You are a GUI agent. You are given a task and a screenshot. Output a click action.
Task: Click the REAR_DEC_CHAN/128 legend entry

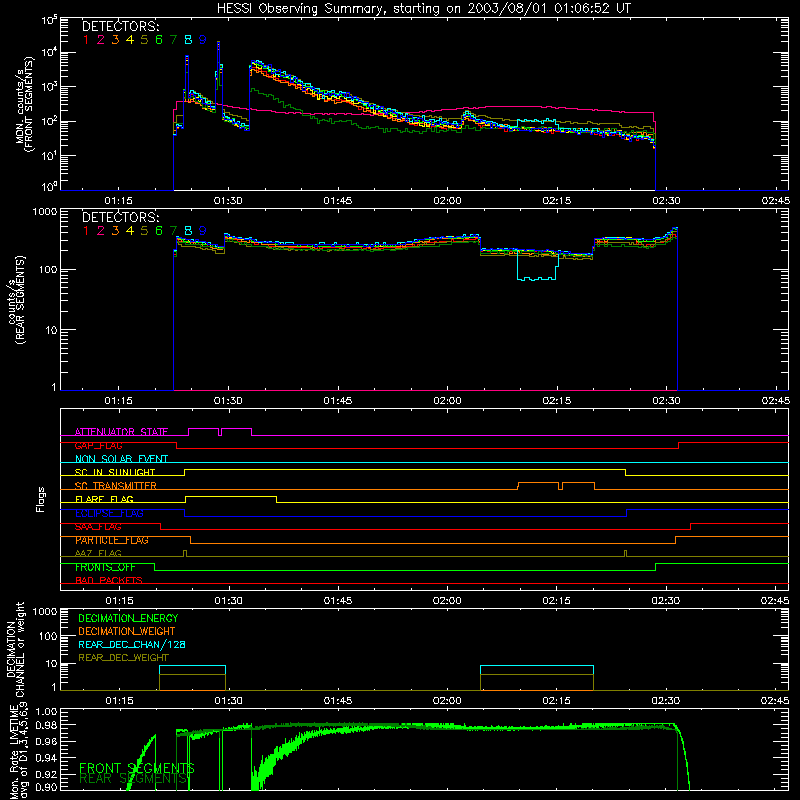[x=132, y=644]
